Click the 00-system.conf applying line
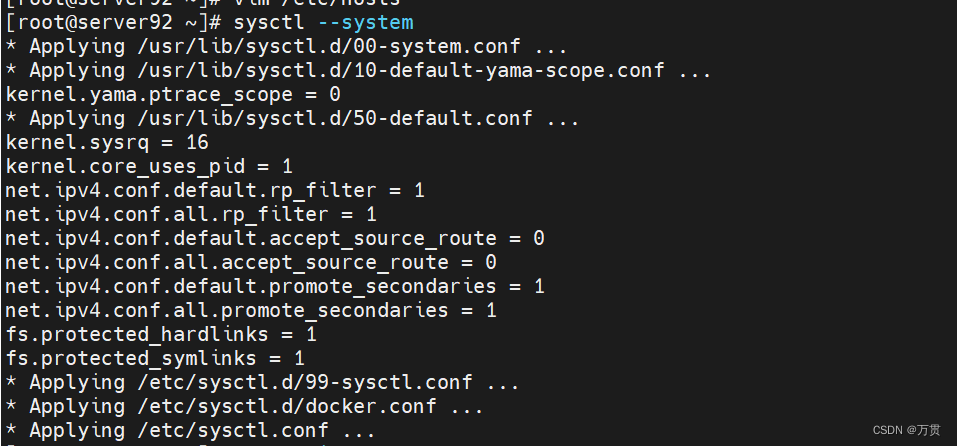The image size is (957, 446). pyautogui.click(x=286, y=47)
